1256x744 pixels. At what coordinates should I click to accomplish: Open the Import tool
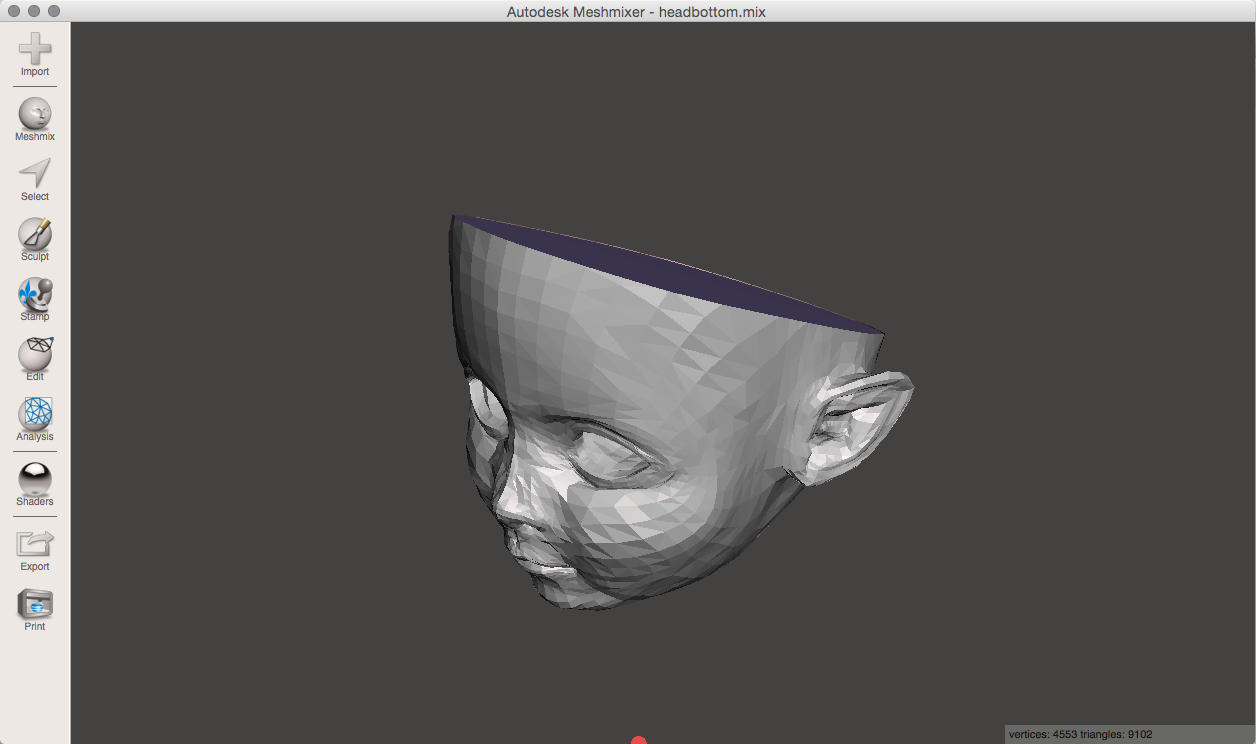[x=35, y=54]
